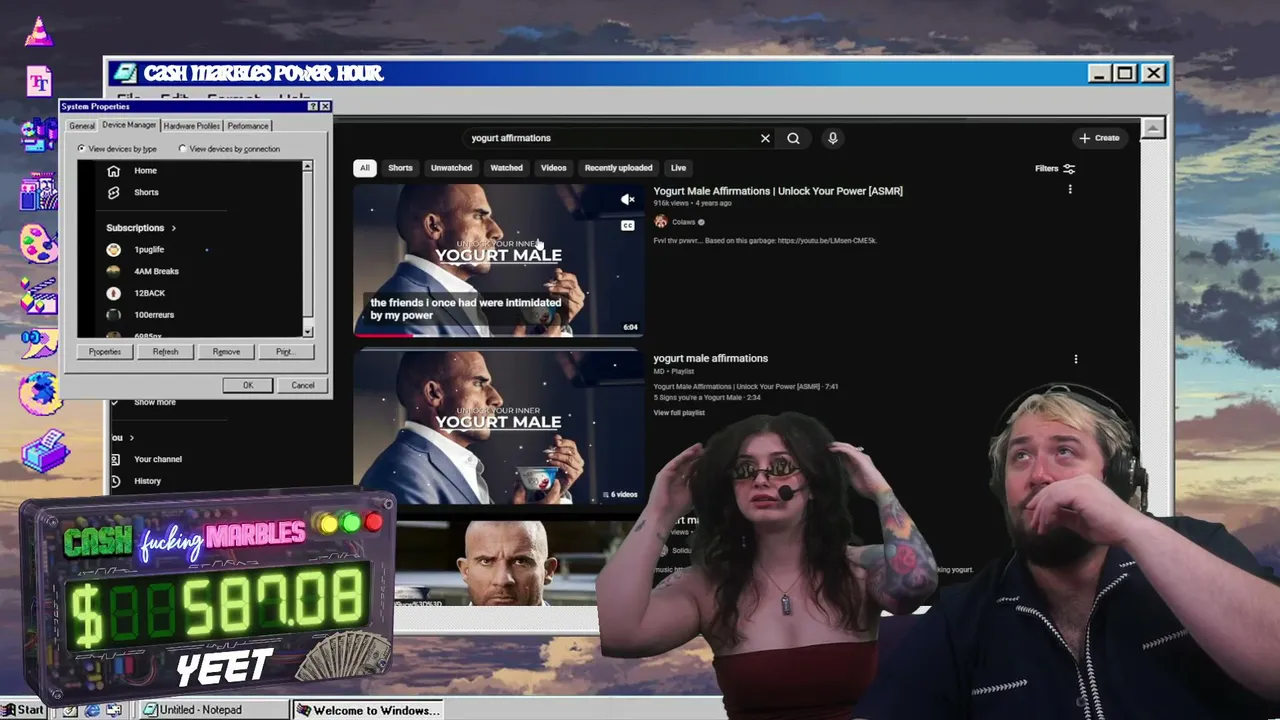The height and width of the screenshot is (720, 1280).
Task: Start voice search with the microphone icon
Action: 832,138
